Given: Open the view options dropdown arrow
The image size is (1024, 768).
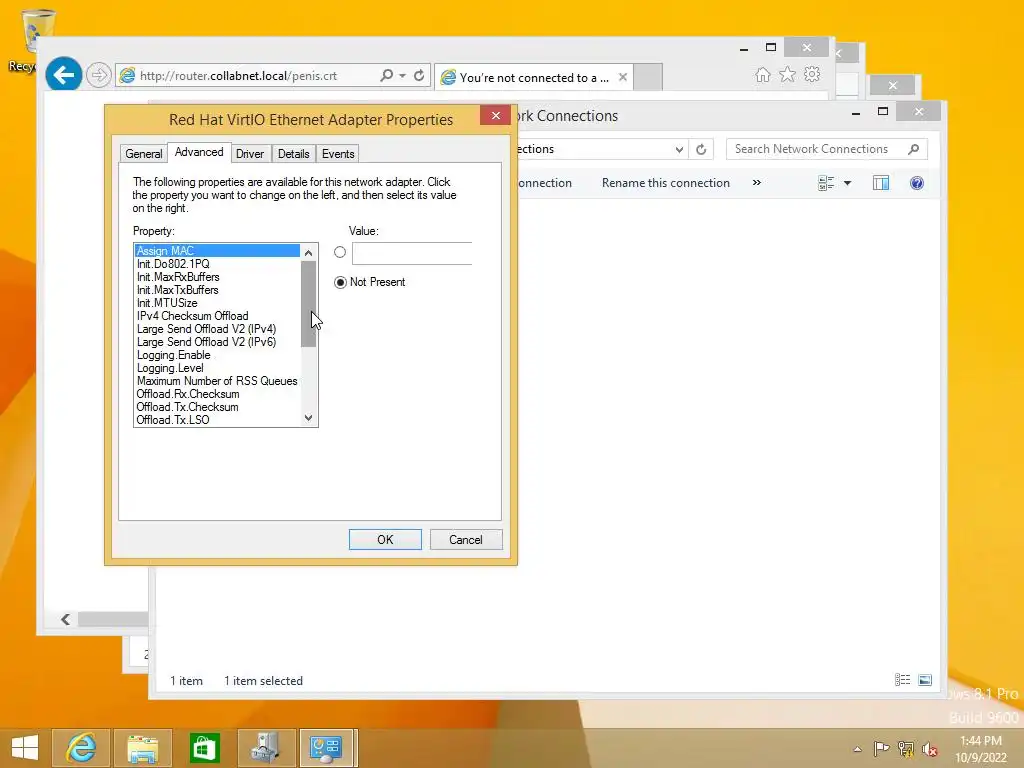Looking at the screenshot, I should pos(848,184).
